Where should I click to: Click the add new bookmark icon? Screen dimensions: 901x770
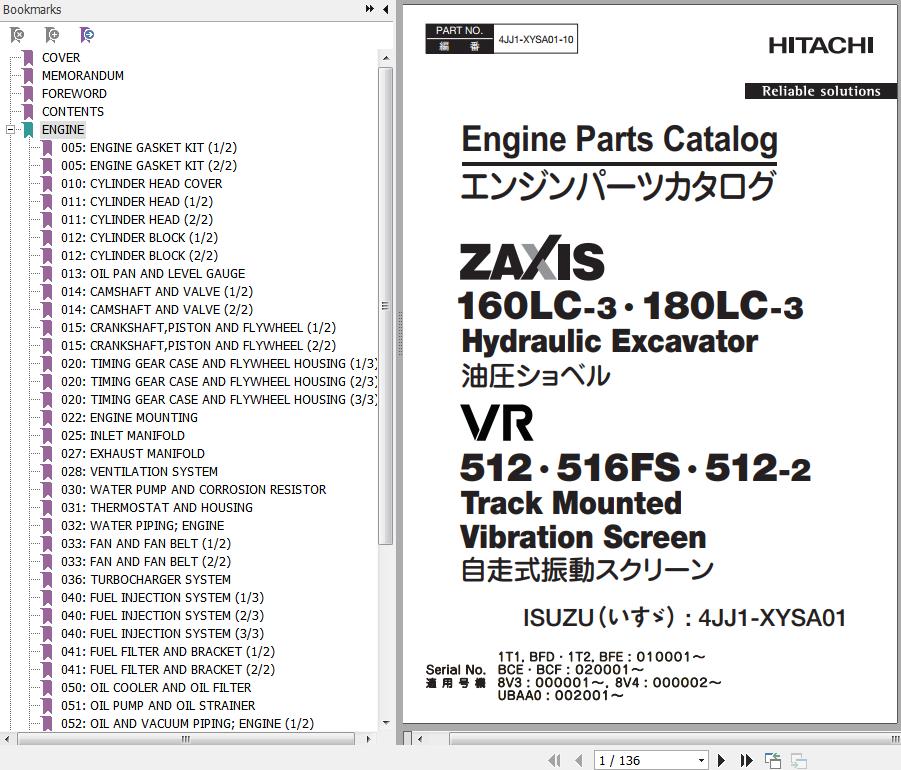tap(52, 35)
